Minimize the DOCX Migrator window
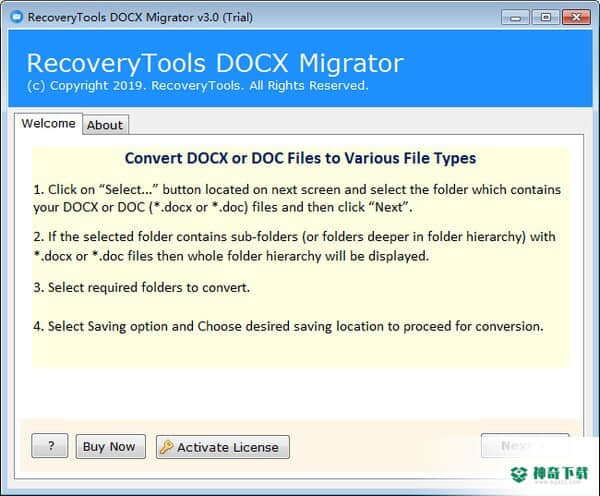Viewport: 600px width, 496px height. [x=515, y=18]
